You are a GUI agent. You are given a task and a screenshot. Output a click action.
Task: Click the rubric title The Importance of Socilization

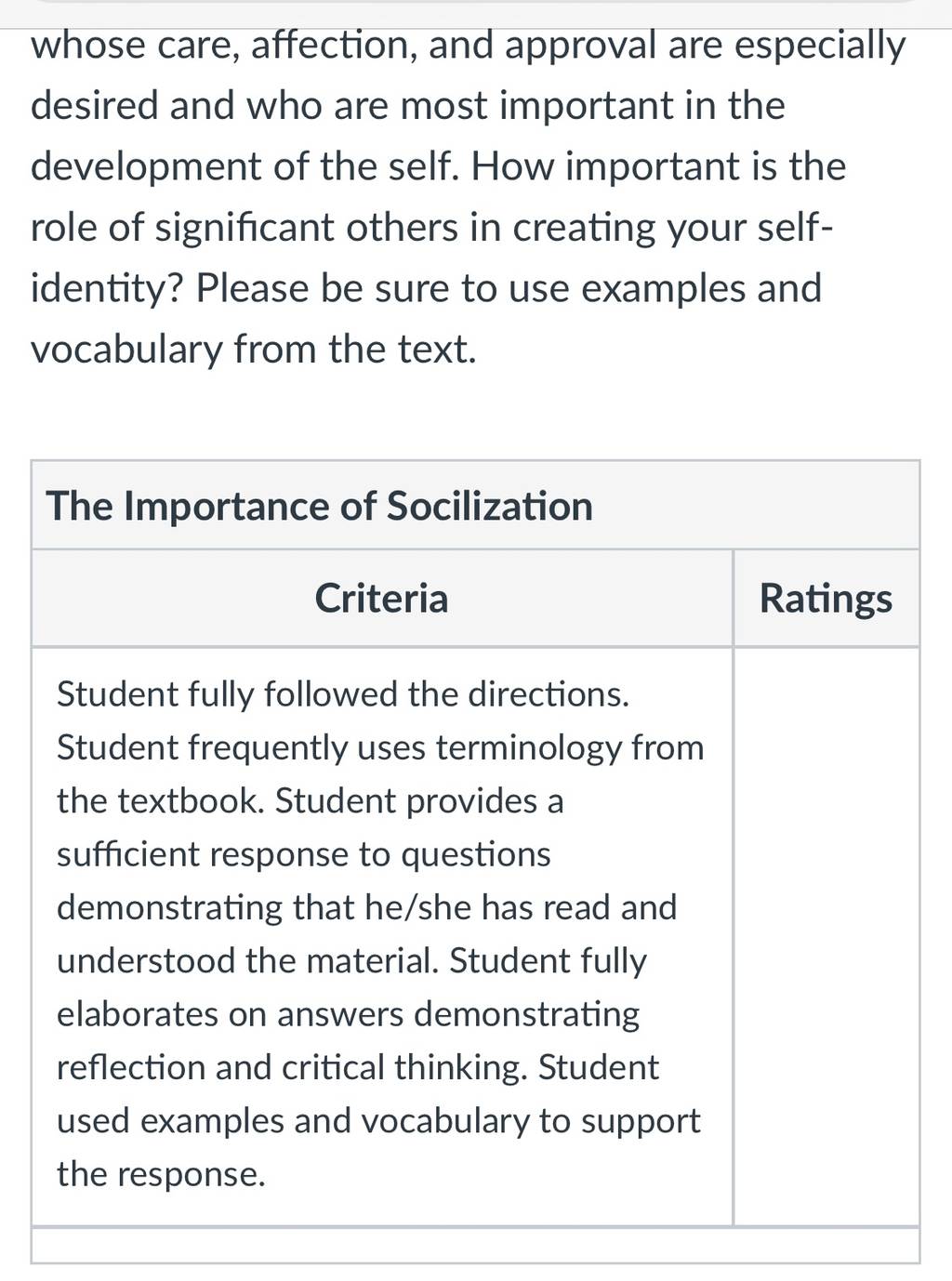click(319, 507)
